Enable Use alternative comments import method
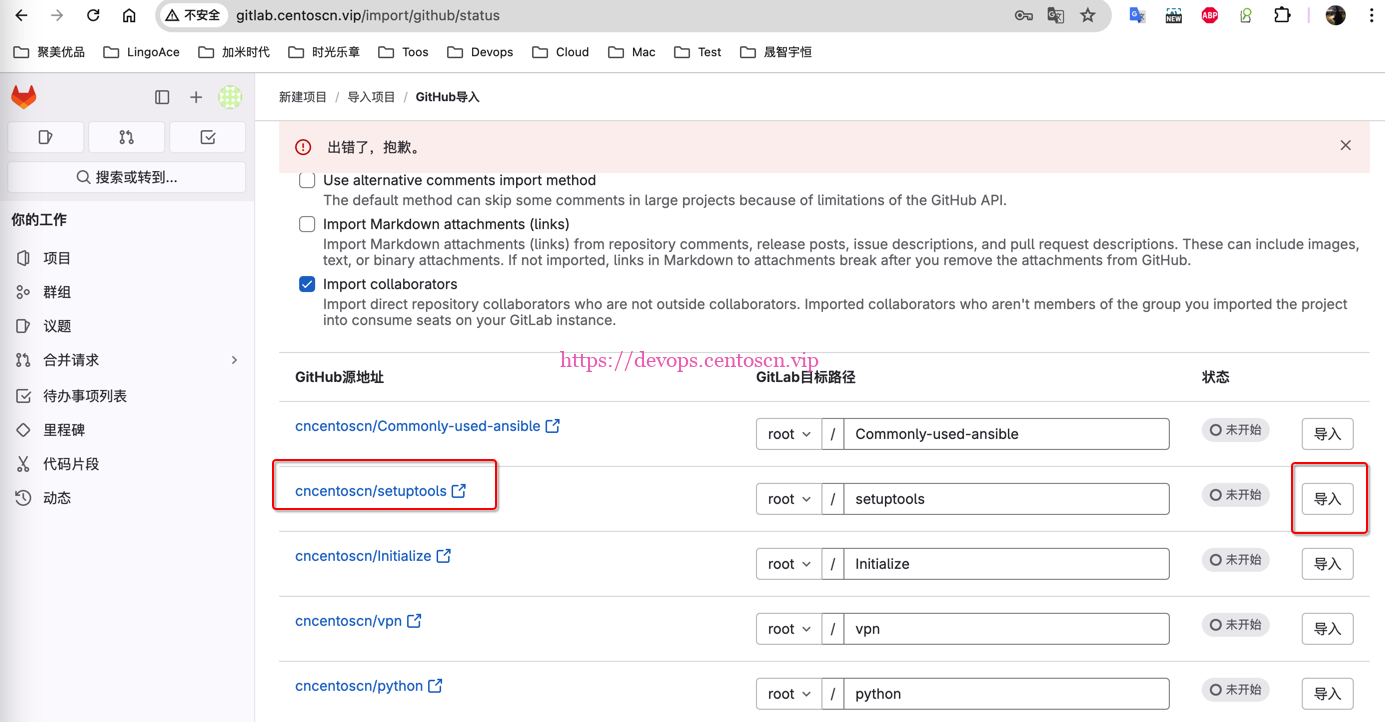This screenshot has width=1385, height=722. pyautogui.click(x=307, y=181)
